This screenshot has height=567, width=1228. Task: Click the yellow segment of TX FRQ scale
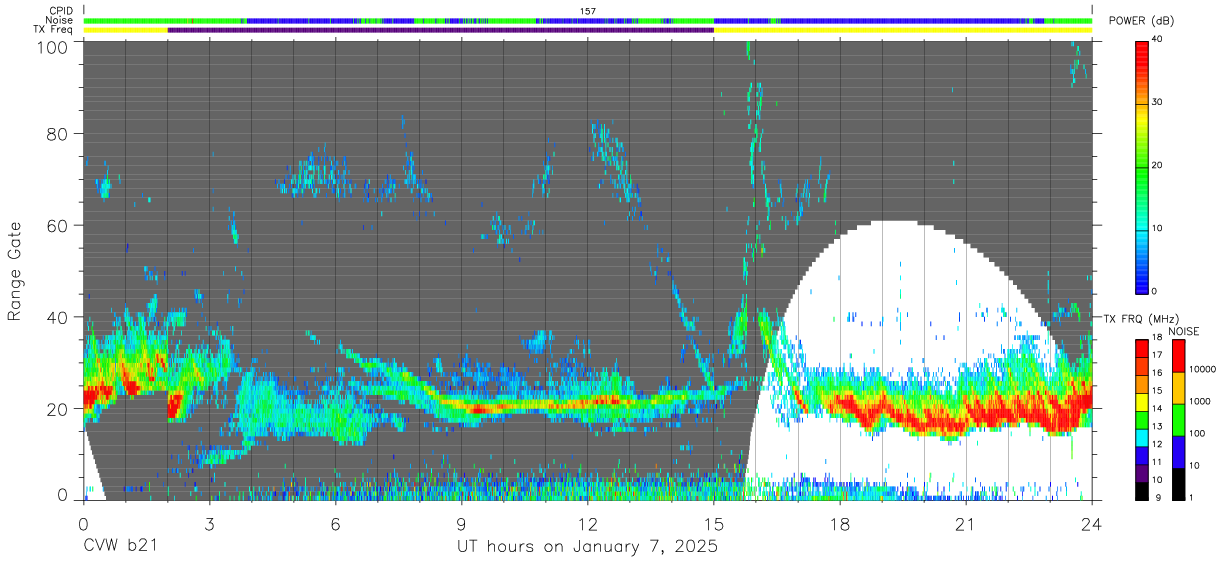point(1141,402)
